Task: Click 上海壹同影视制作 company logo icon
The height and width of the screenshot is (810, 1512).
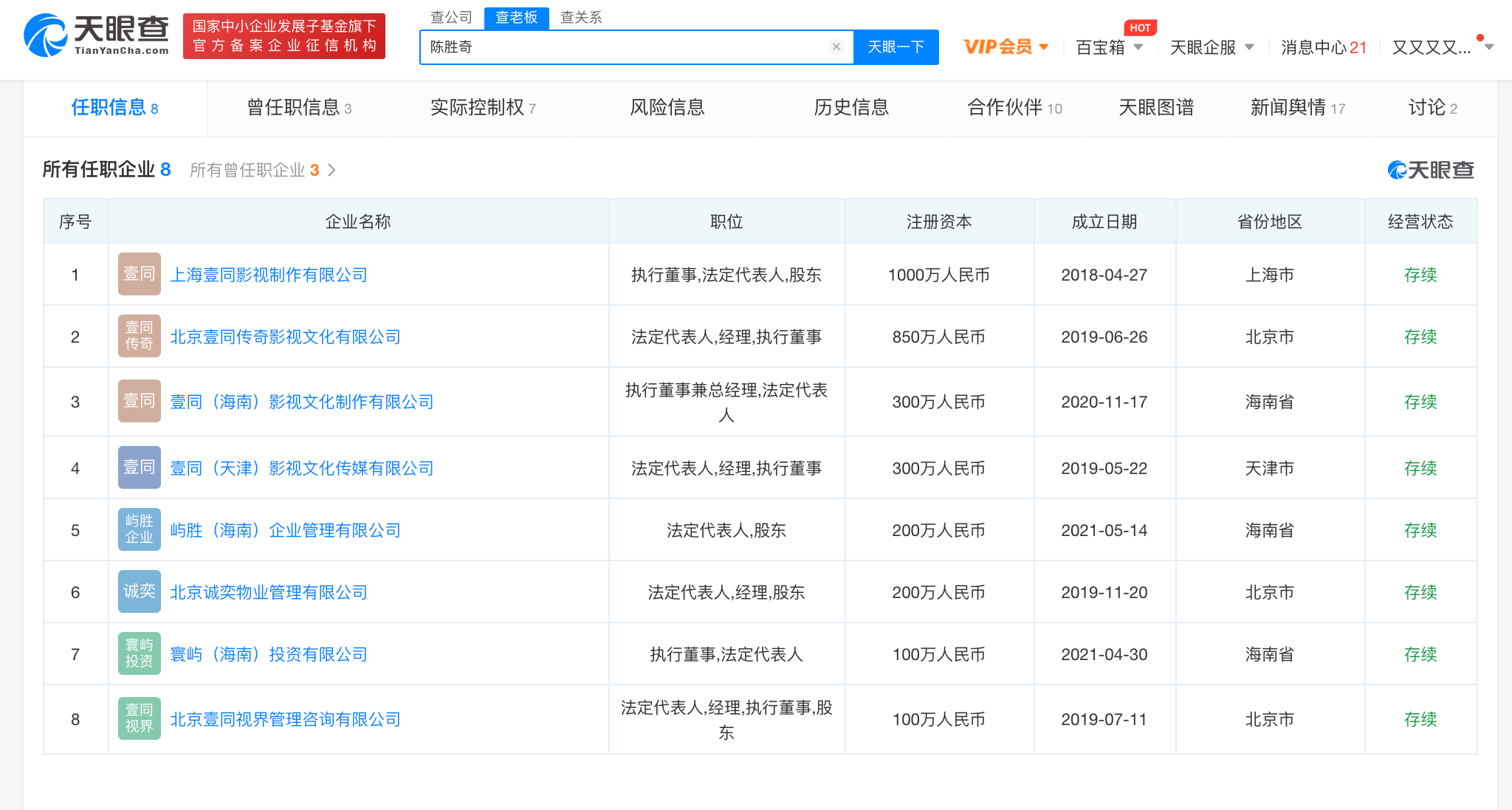Action: click(x=139, y=275)
